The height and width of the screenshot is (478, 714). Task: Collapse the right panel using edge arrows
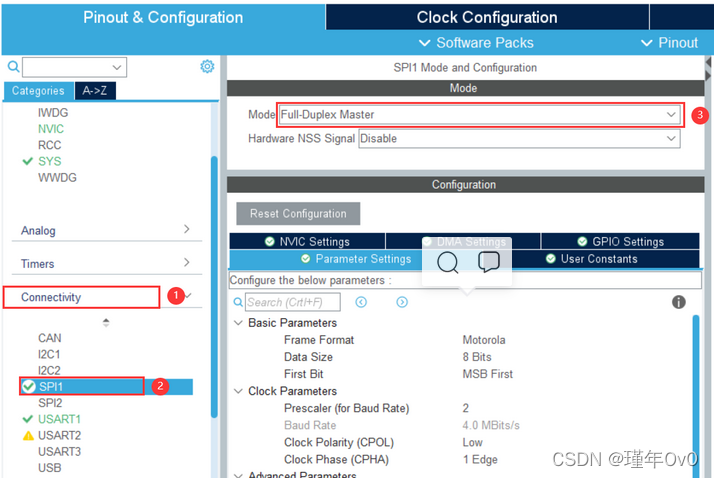(709, 69)
